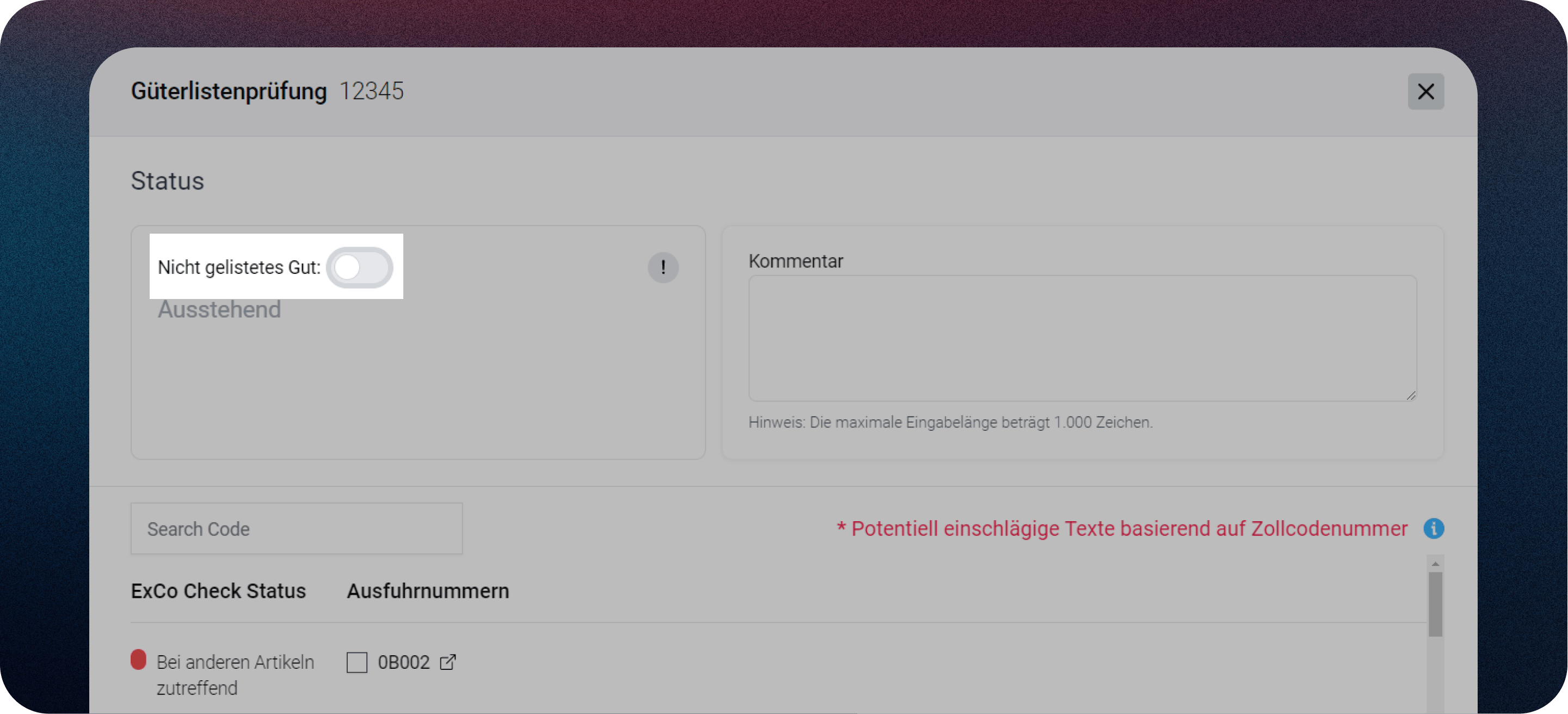The width and height of the screenshot is (1568, 714).
Task: Click the blue info icon
Action: pyautogui.click(x=1433, y=528)
